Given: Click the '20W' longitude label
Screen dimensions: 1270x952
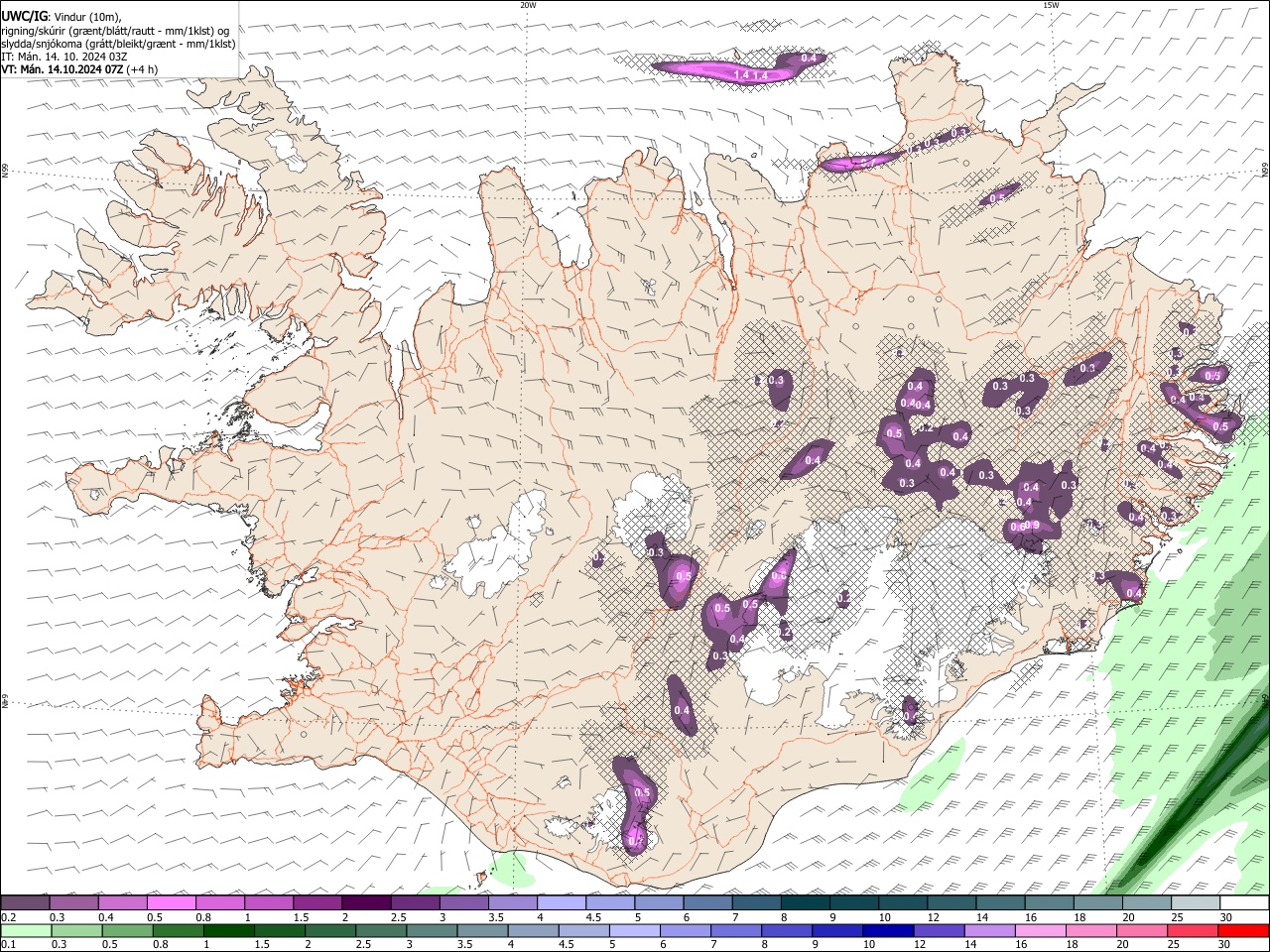Looking at the screenshot, I should click(528, 5).
